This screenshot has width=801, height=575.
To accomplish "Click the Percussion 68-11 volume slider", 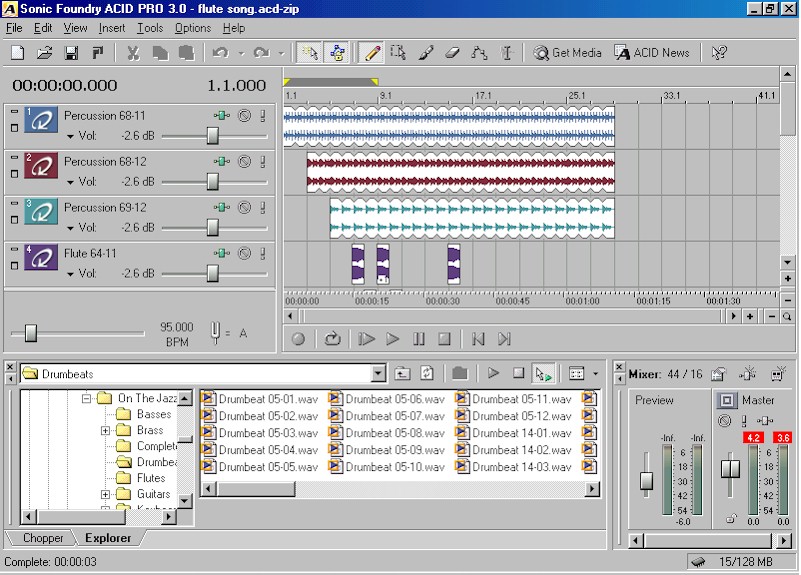I will pyautogui.click(x=213, y=136).
